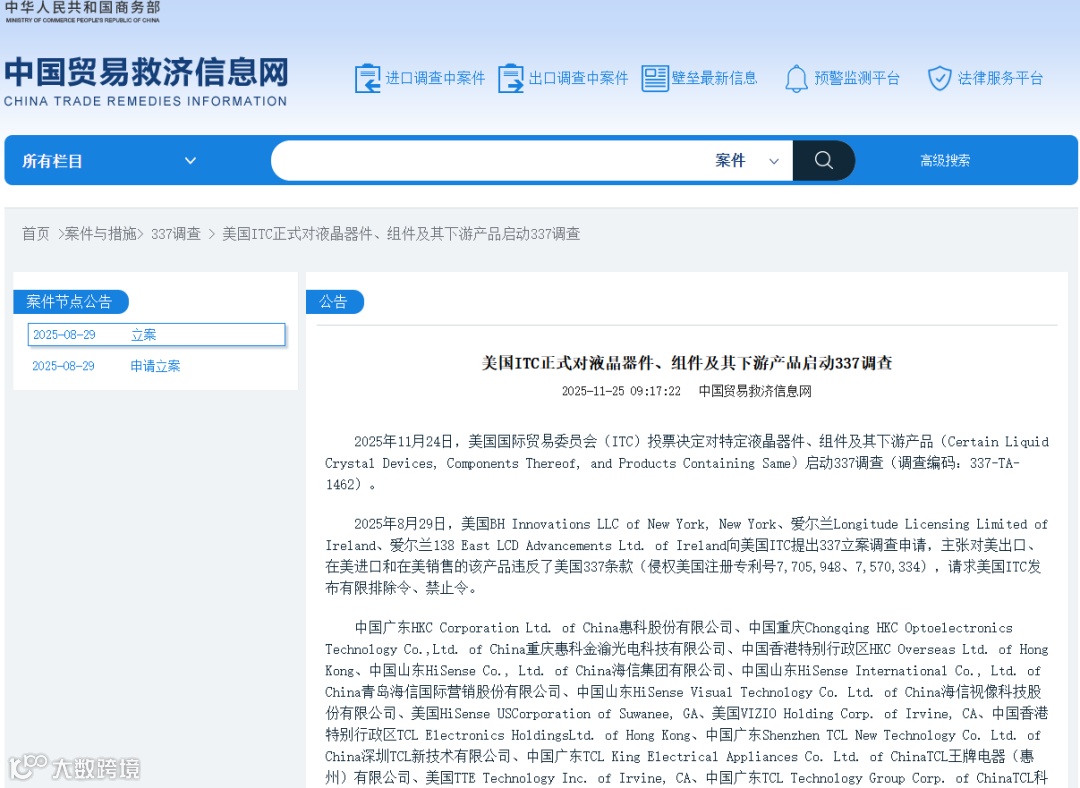1080x788 pixels.
Task: Open the 法律服务平台 link
Action: (1001, 79)
